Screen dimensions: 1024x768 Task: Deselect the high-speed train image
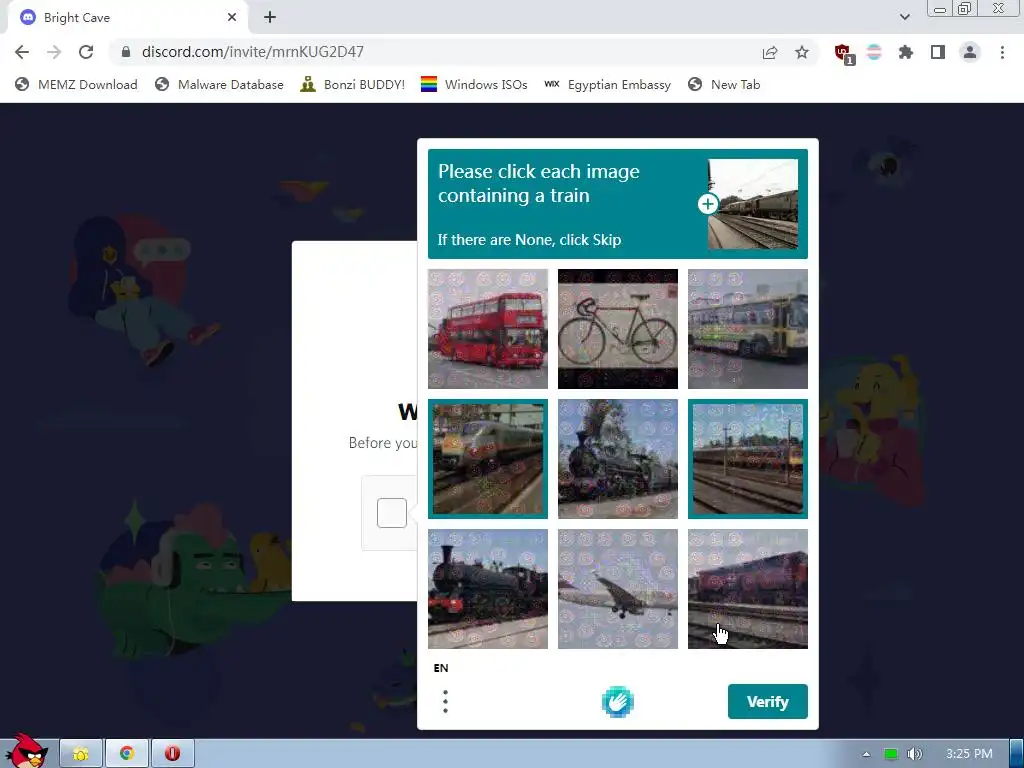(x=488, y=458)
